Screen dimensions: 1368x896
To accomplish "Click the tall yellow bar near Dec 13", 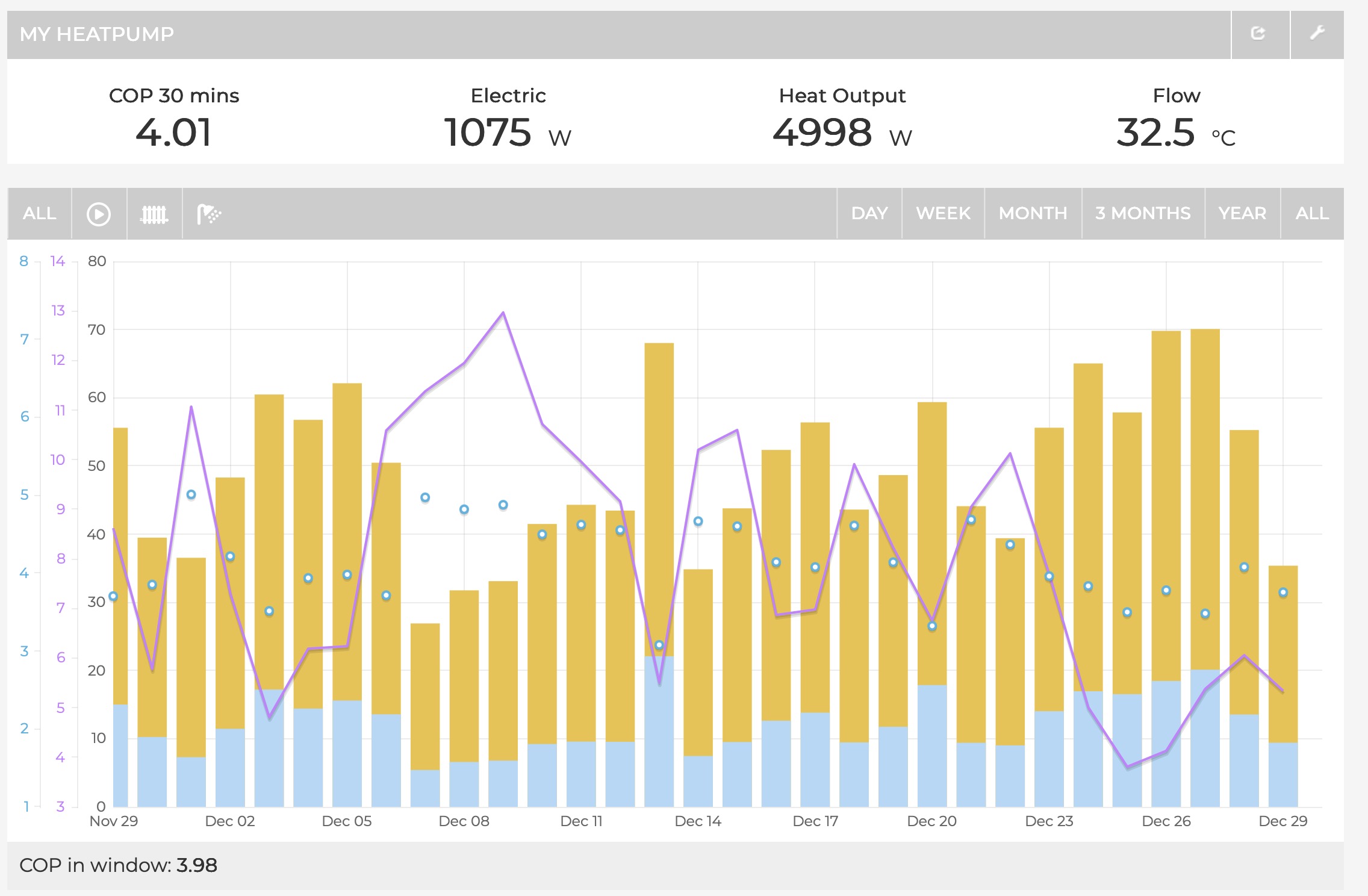I will point(659,482).
